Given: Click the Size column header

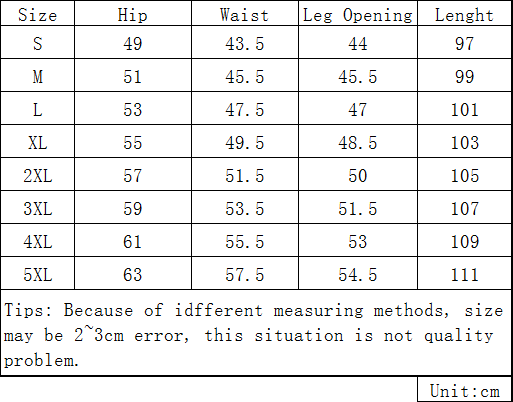Looking at the screenshot, I should tap(37, 15).
